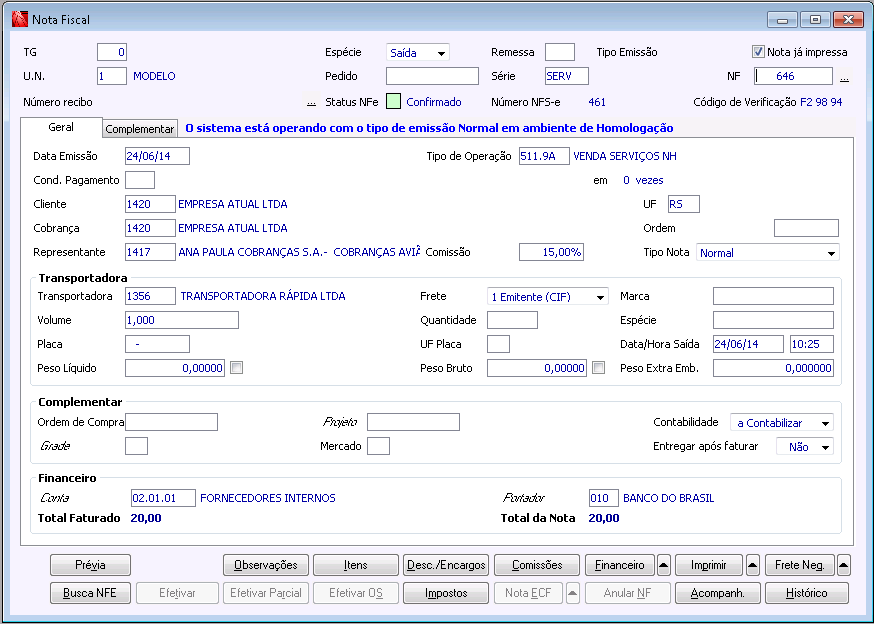The image size is (874, 624).
Task: Click the Pedido input field
Action: pos(432,76)
